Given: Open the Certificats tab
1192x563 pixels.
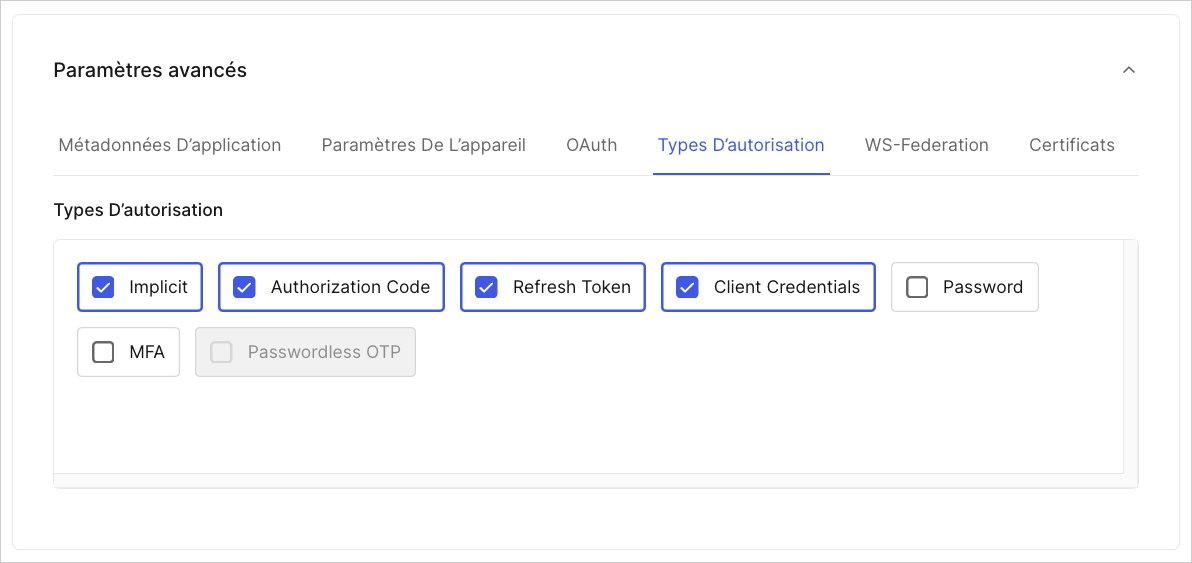Looking at the screenshot, I should [x=1072, y=144].
